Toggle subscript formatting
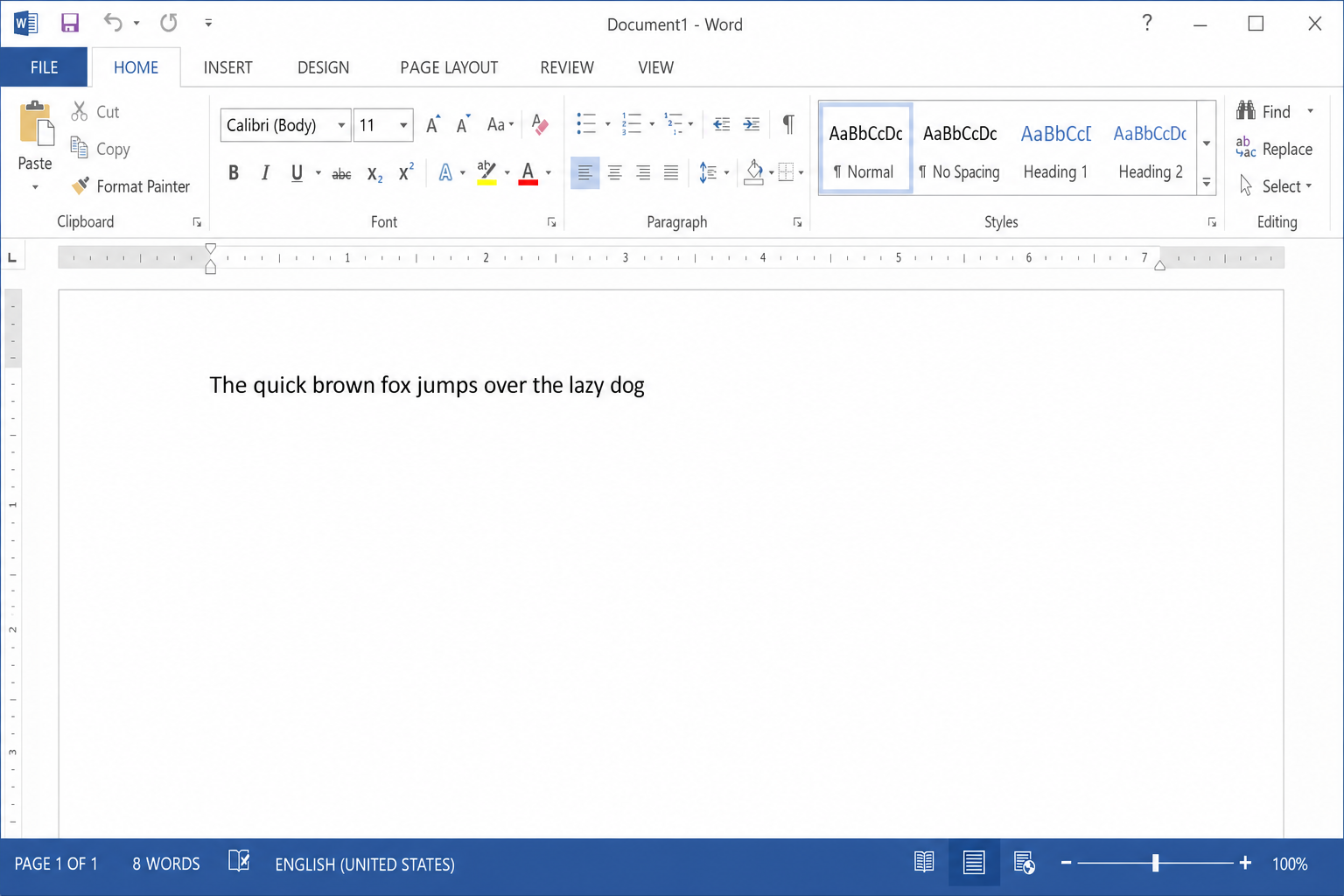This screenshot has width=1344, height=896. 374,174
